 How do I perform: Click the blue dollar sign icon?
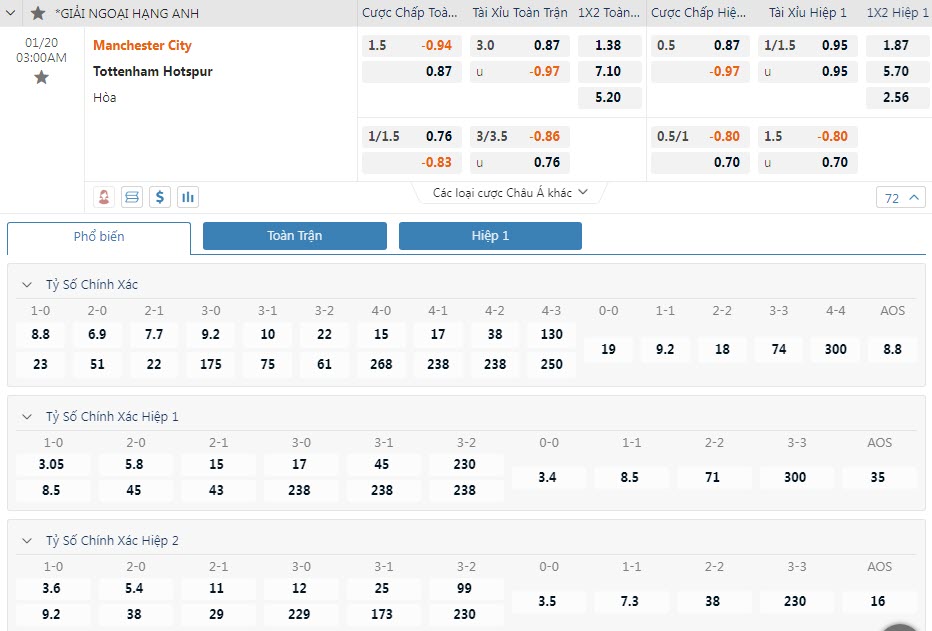[x=160, y=196]
